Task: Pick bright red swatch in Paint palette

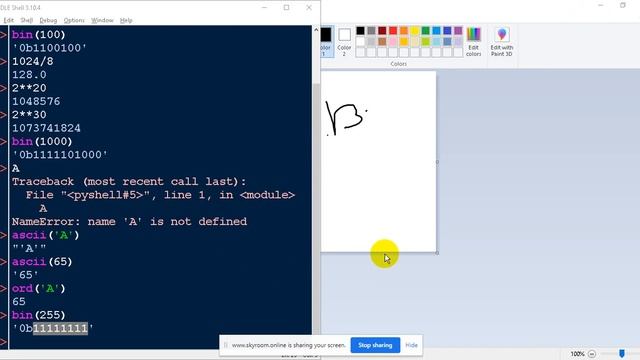Action: tap(393, 31)
